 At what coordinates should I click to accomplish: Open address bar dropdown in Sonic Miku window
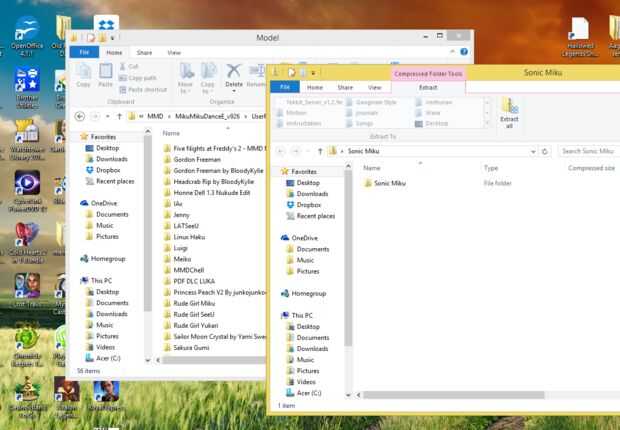[533, 151]
